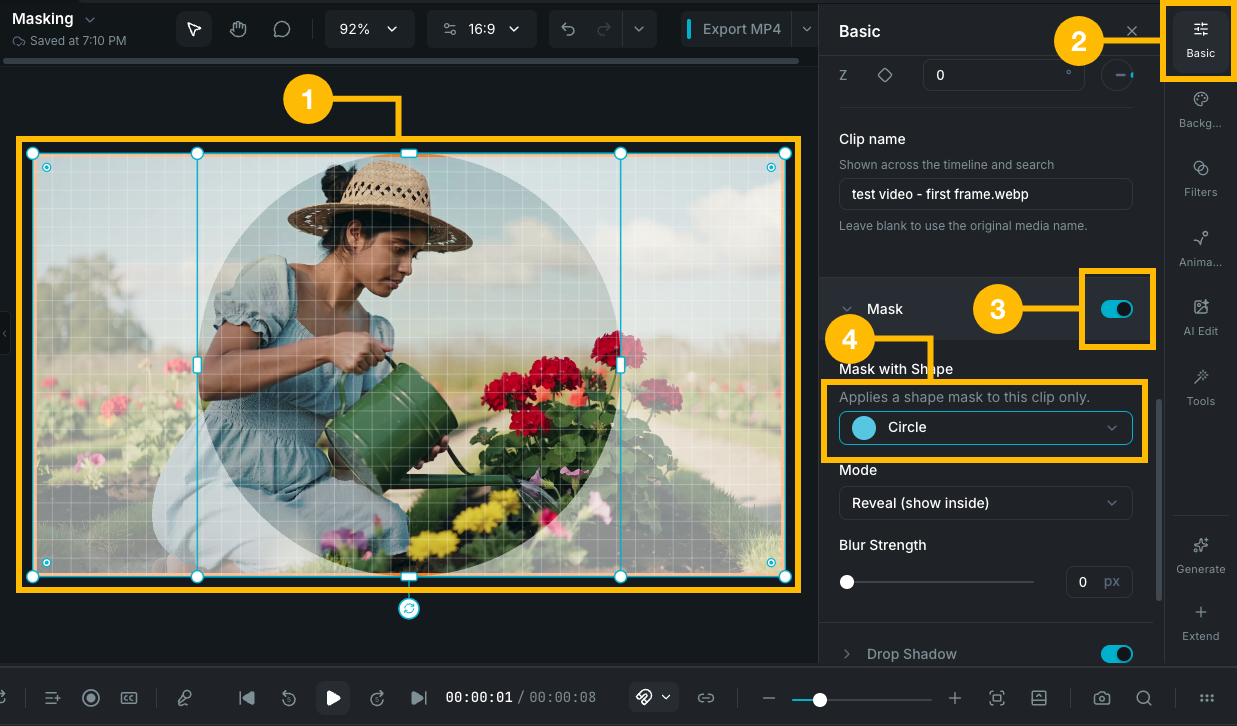Enable the Mask toggle
The height and width of the screenshot is (726, 1237).
tap(1117, 309)
